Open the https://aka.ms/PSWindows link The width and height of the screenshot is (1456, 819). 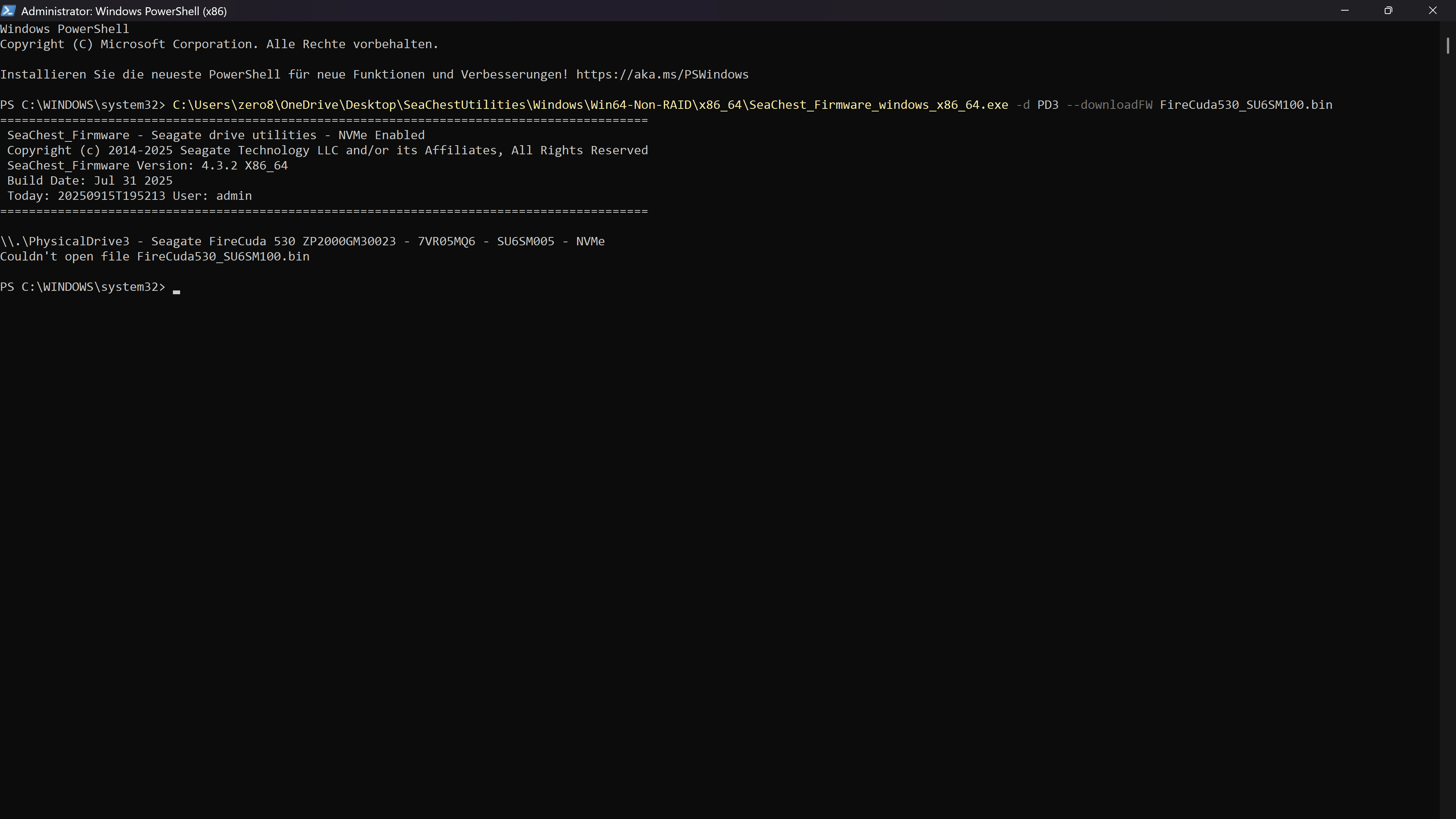662,75
